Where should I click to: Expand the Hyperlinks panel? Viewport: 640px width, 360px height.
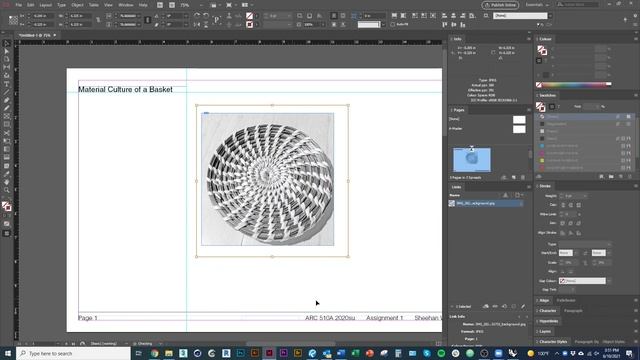548,321
